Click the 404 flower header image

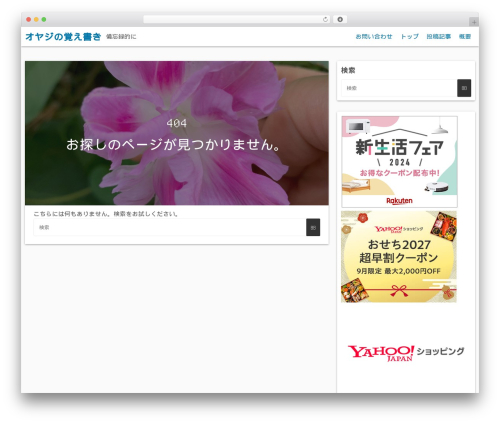coord(177,133)
